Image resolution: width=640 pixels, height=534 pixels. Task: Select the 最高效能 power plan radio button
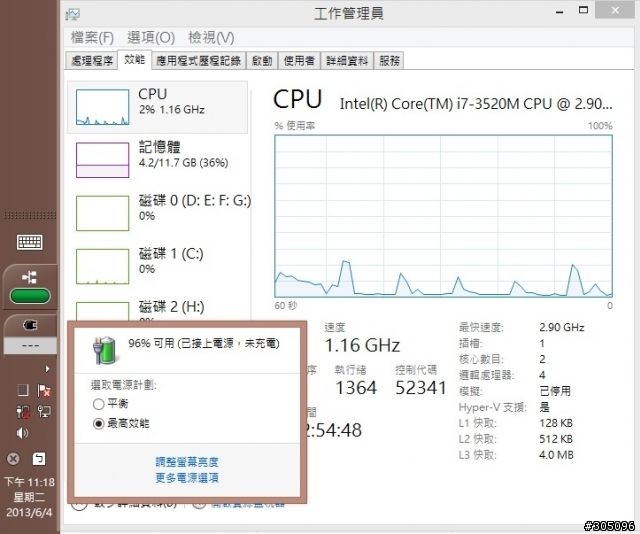[98, 424]
